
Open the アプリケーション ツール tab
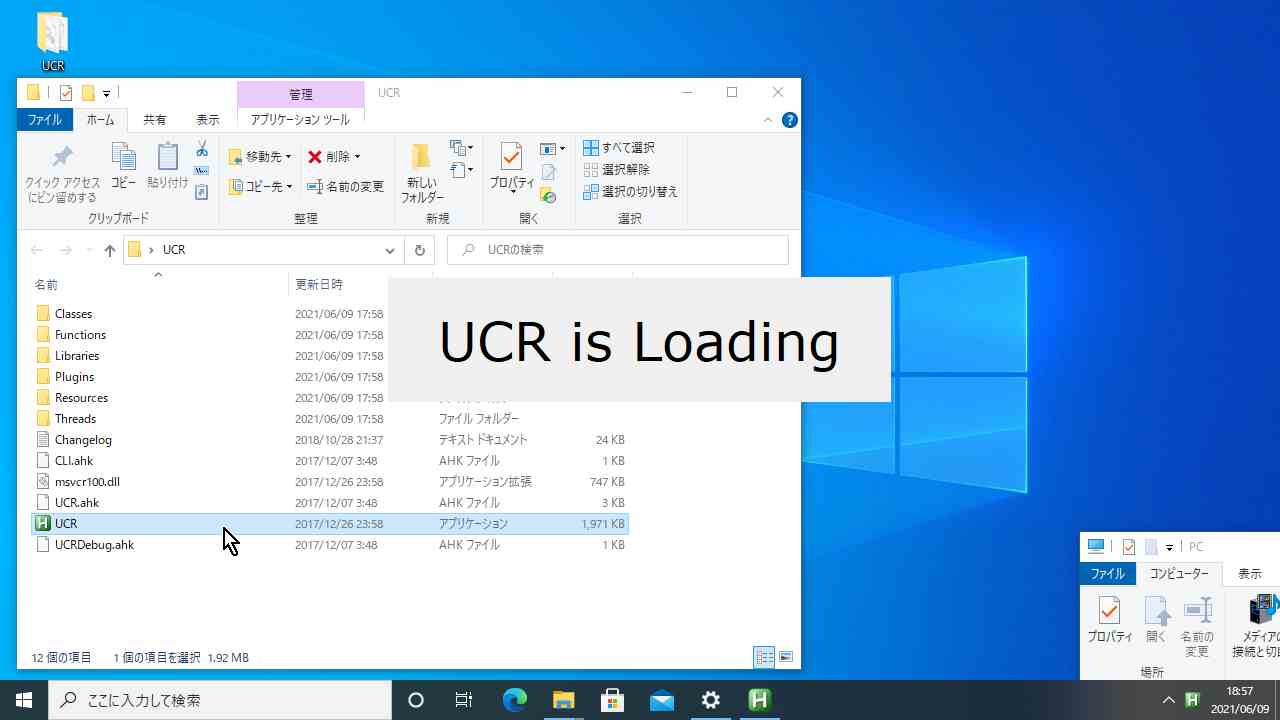tap(300, 119)
